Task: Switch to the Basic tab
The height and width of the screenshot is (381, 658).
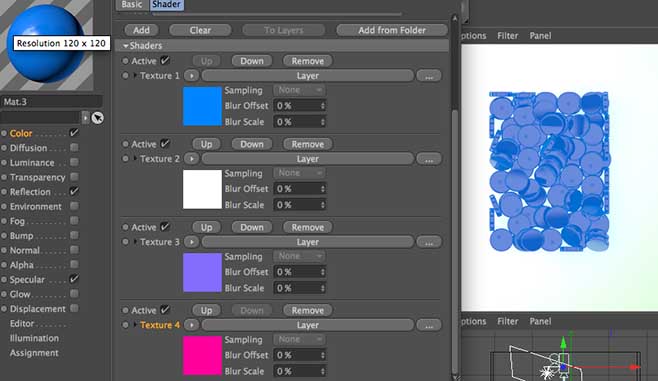Action: [132, 5]
